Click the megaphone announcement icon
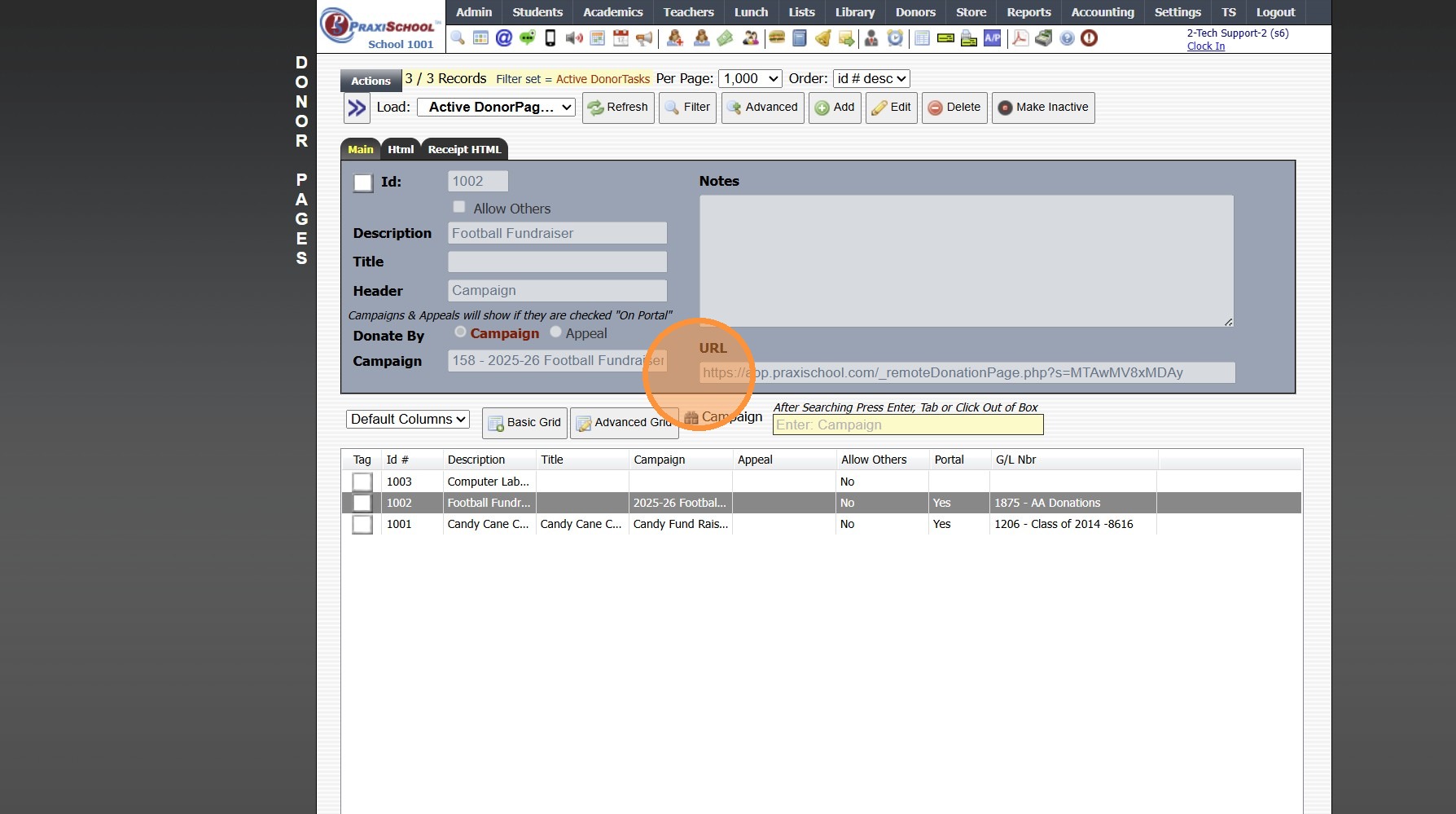The image size is (1456, 814). 644,38
